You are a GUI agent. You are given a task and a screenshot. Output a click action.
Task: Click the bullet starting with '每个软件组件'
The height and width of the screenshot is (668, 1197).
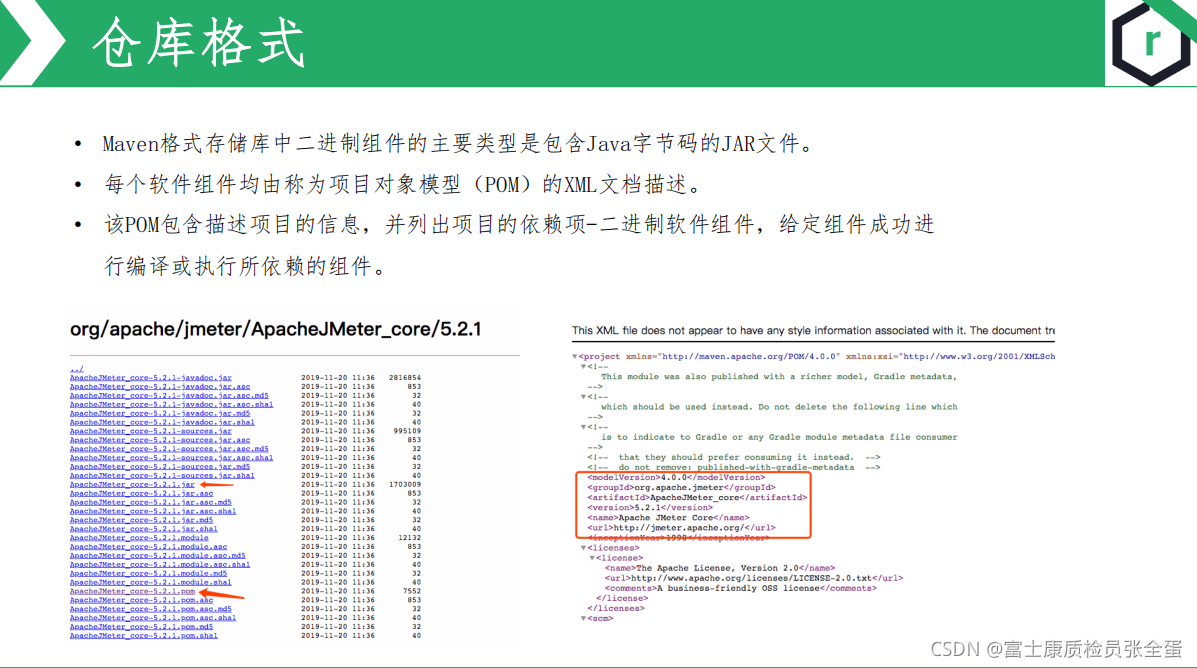tap(402, 184)
